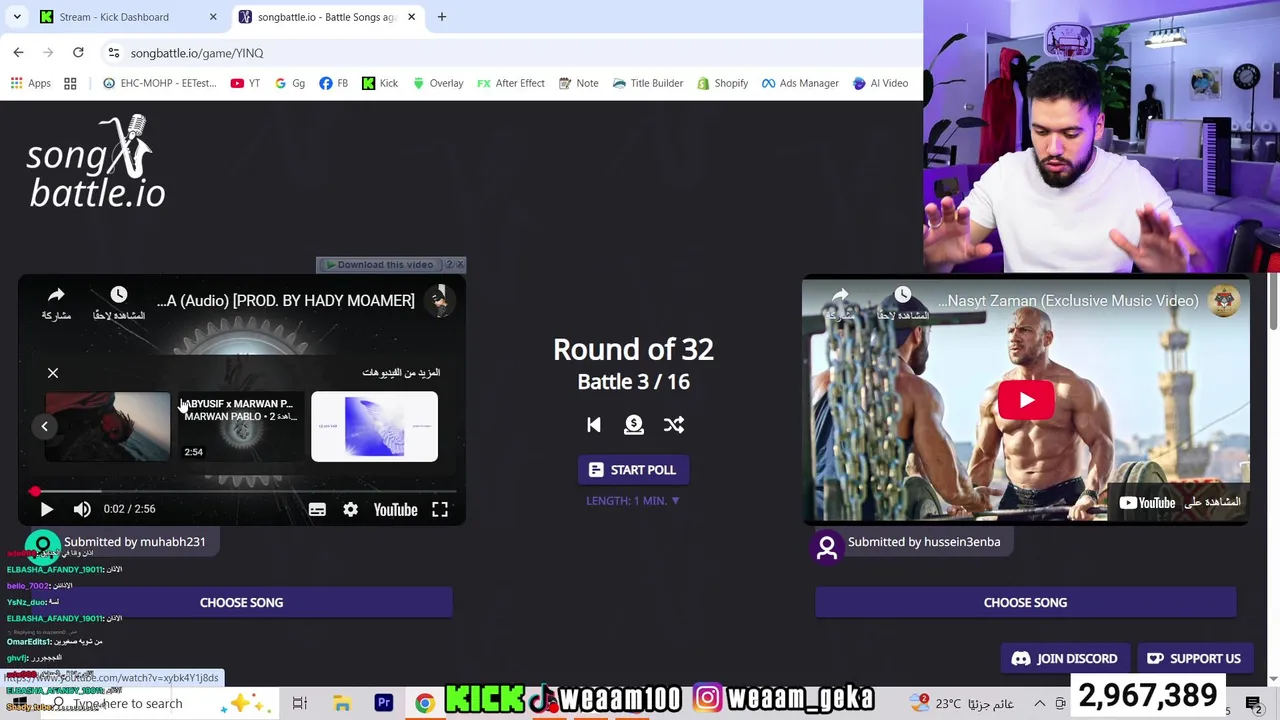Viewport: 1280px width, 720px height.
Task: Open the Overlay bookmark
Action: coord(438,83)
